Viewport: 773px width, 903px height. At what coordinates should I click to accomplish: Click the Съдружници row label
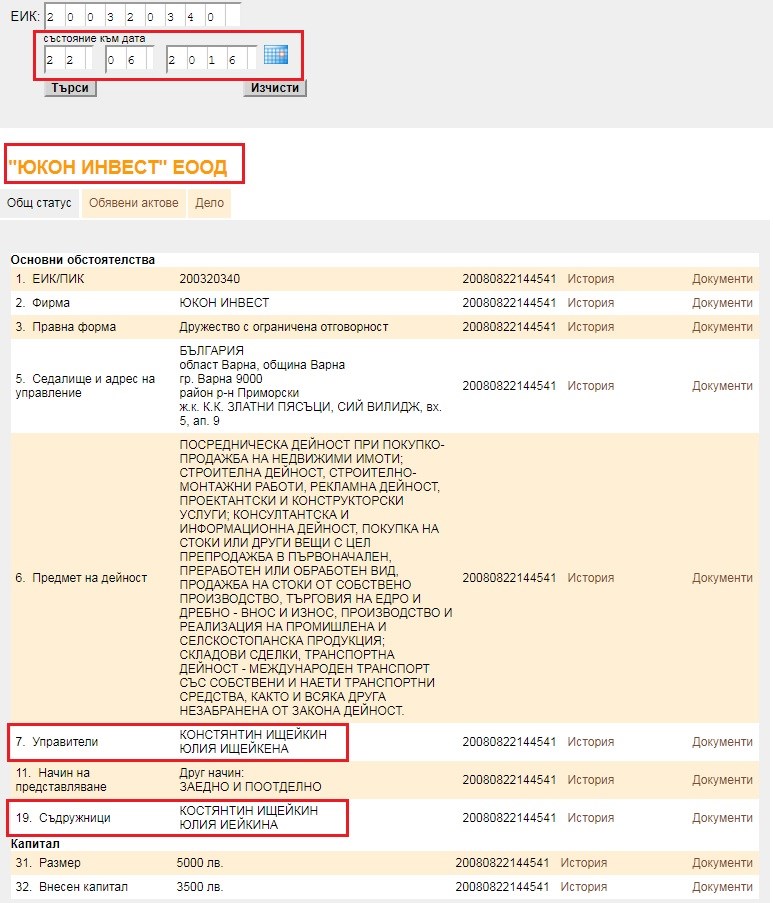coord(63,818)
